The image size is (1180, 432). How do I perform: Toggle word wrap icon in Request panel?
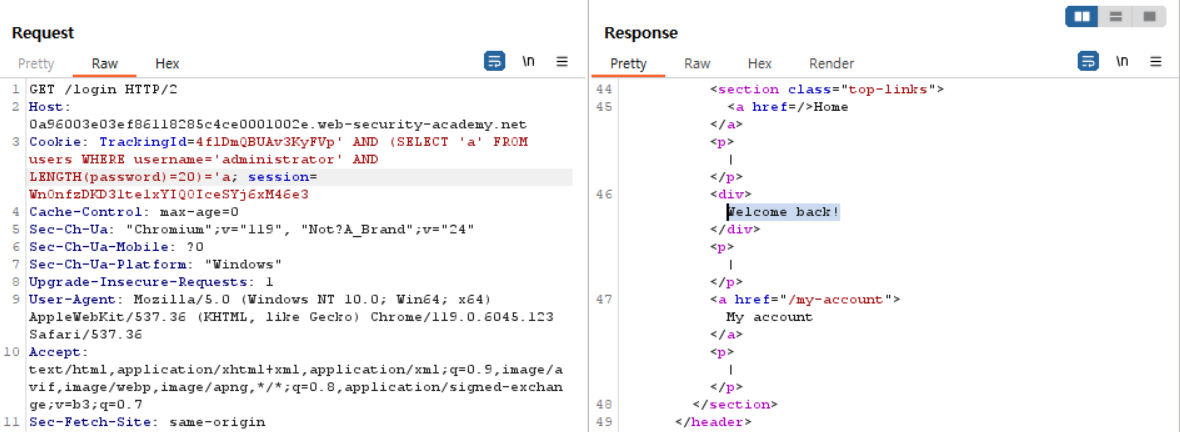[494, 62]
